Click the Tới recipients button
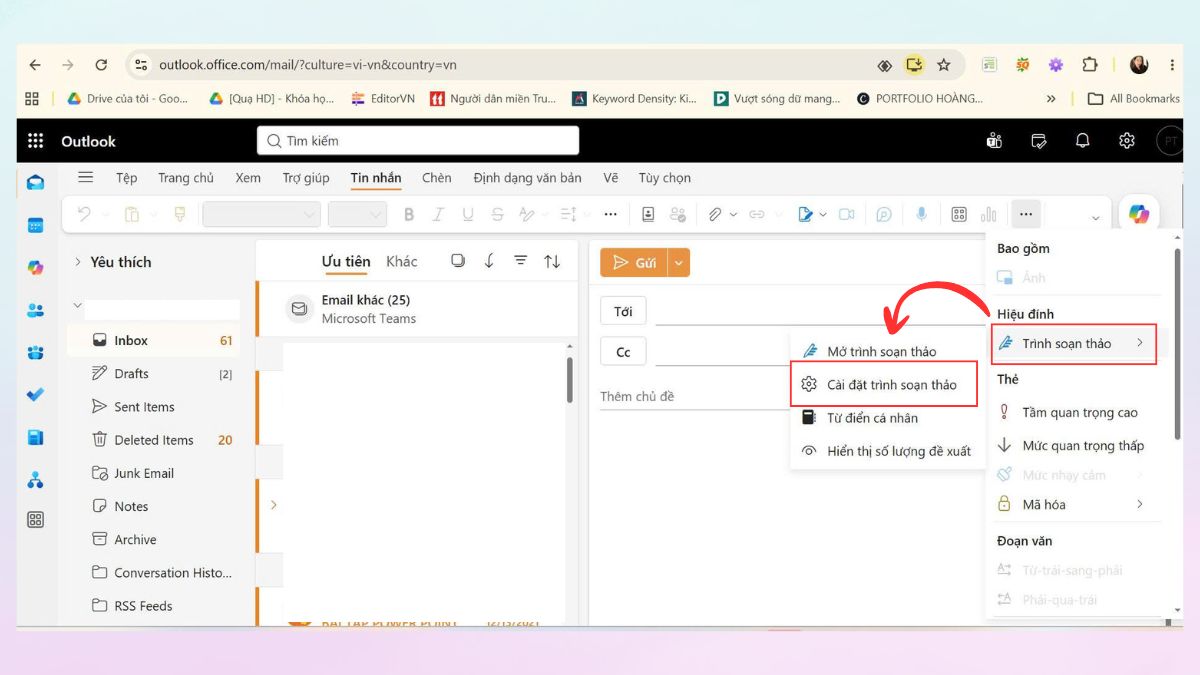 [x=623, y=311]
